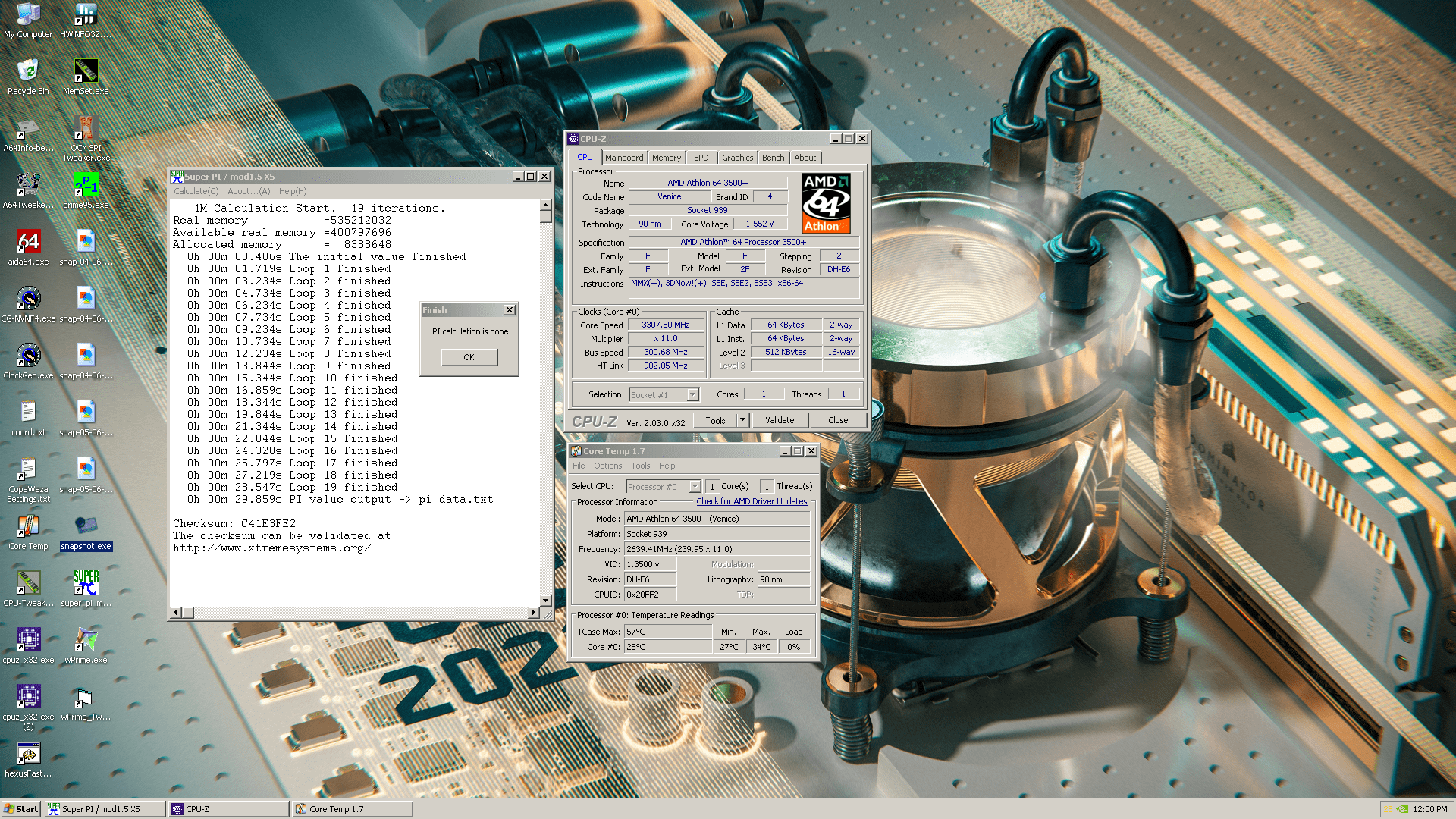
Task: Open the Bench tab in CPU-Z
Action: tap(773, 158)
